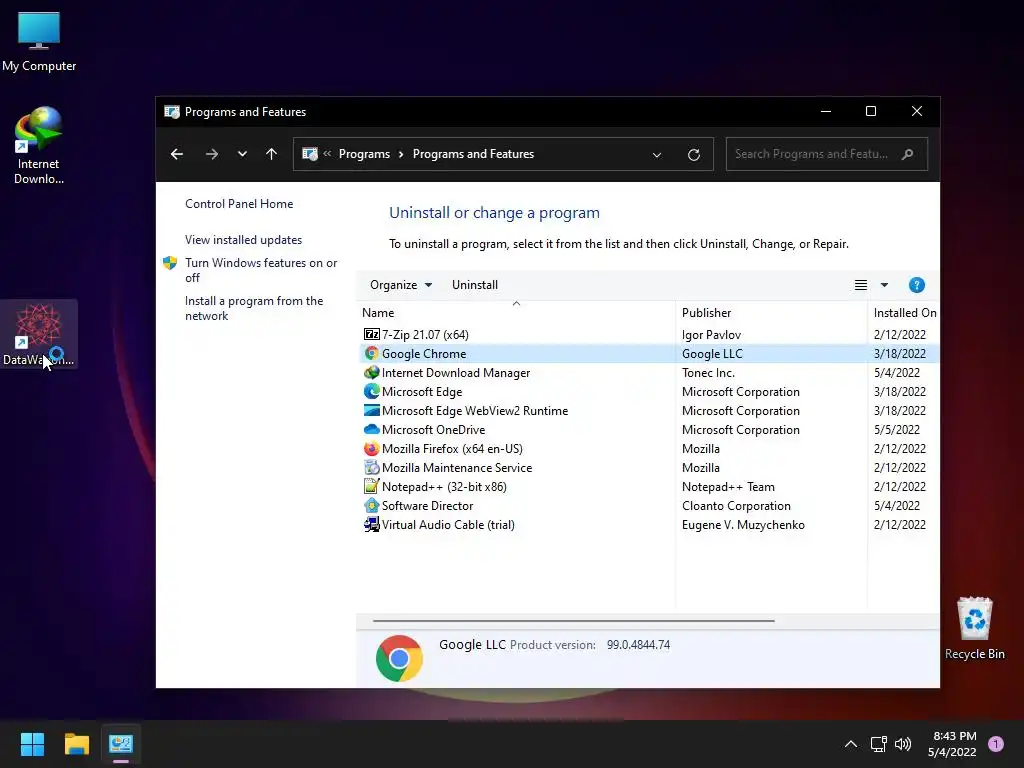This screenshot has height=768, width=1024.
Task: Go forward with the right arrow
Action: tap(212, 154)
